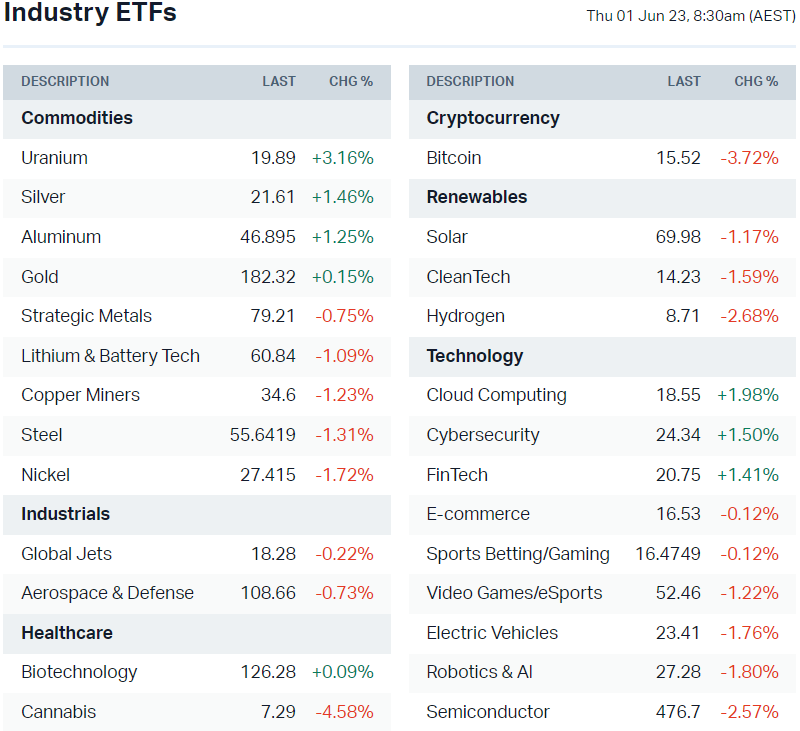Select the Silver ETF link

pos(43,197)
